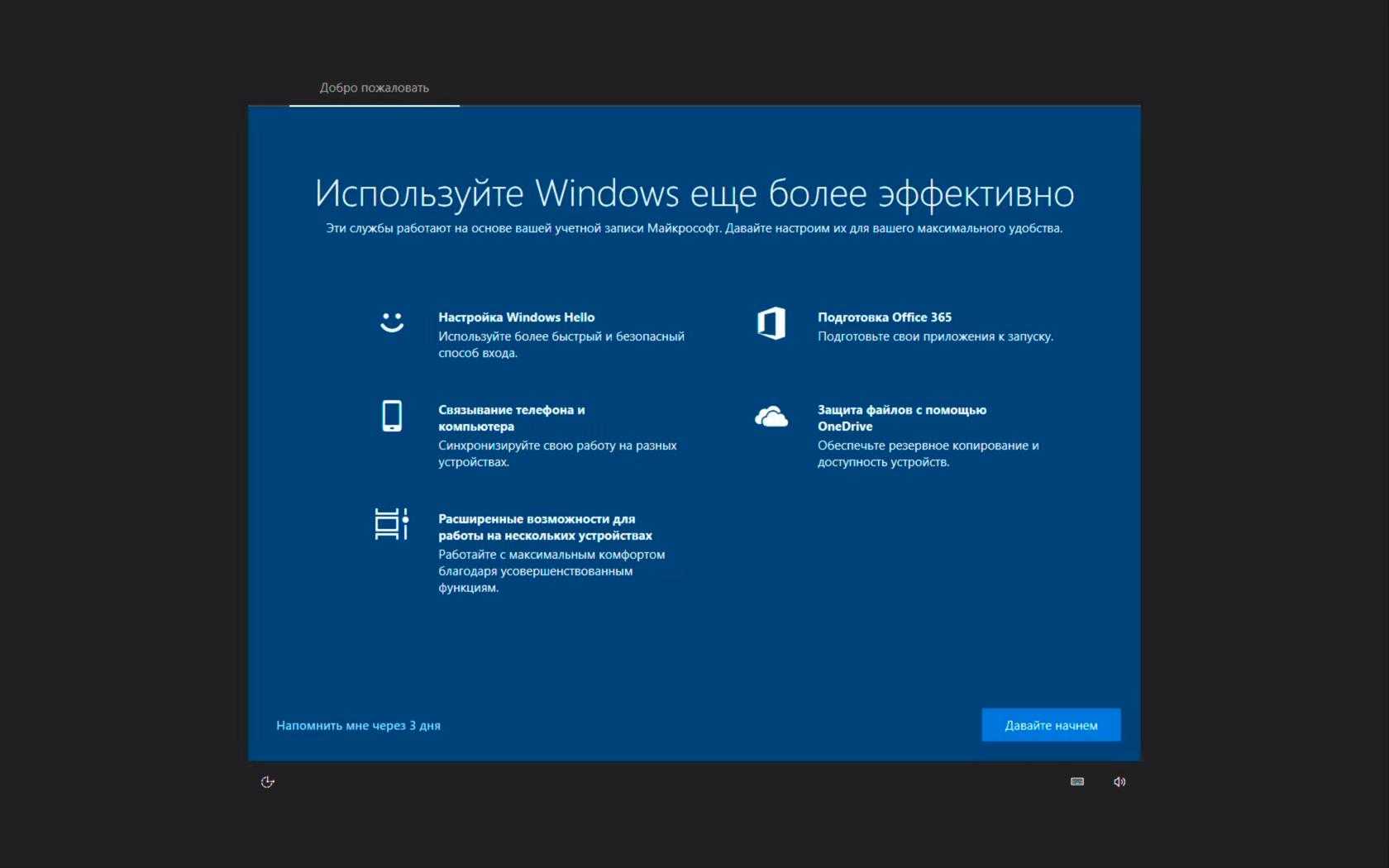Click 'Защита файлов с помощью OneDrive' heading

point(902,418)
